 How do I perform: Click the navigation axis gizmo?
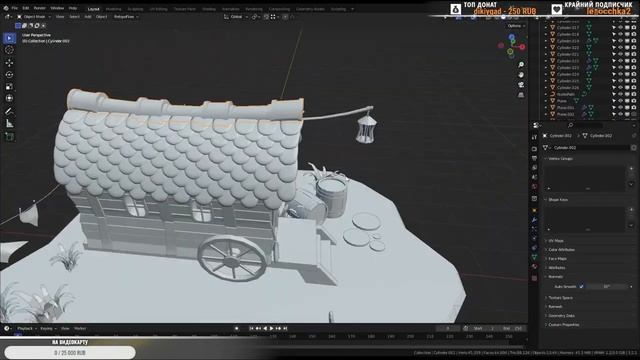pos(511,46)
